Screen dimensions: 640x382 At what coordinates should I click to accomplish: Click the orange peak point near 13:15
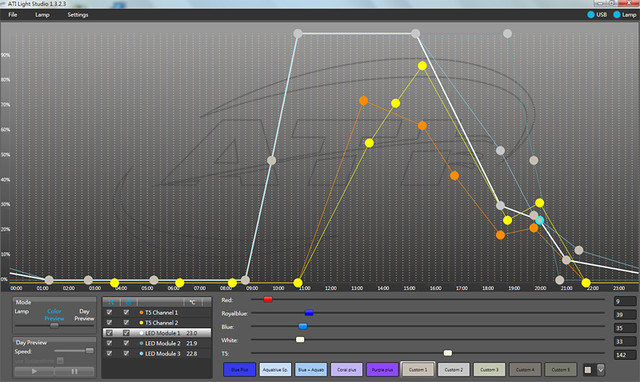coord(363,100)
